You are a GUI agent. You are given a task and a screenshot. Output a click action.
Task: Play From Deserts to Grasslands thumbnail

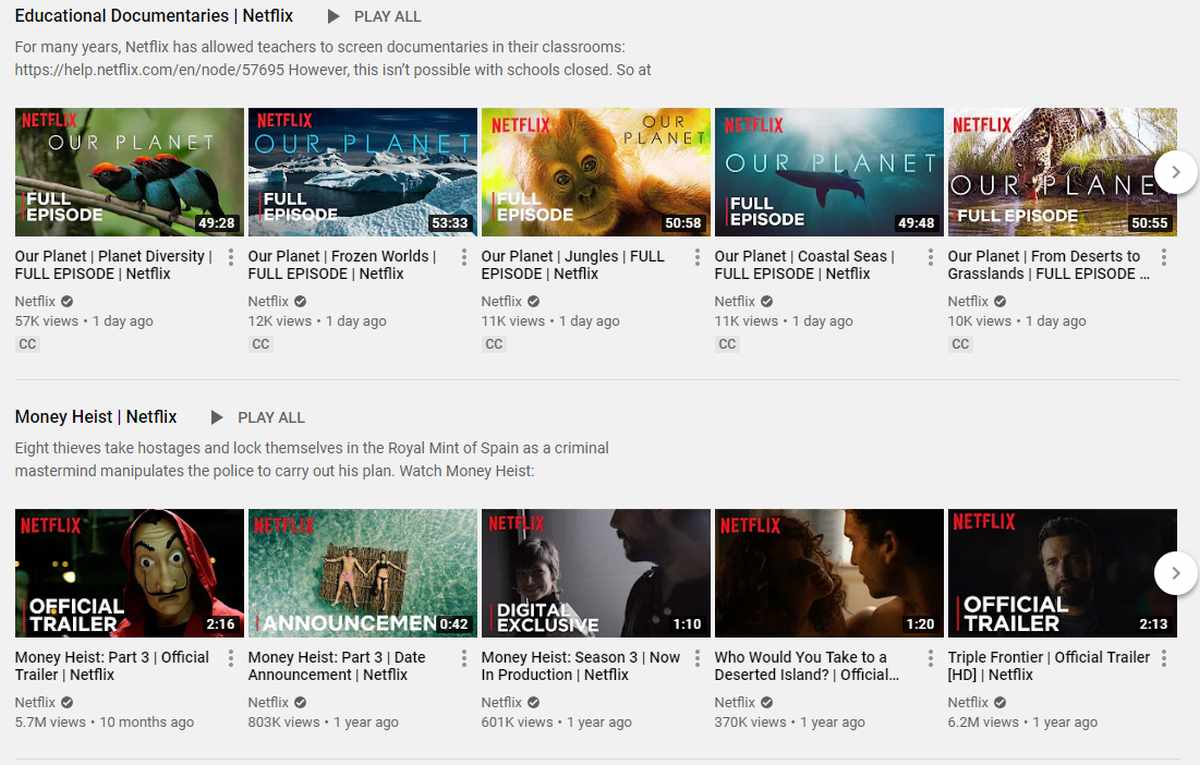pyautogui.click(x=1062, y=172)
